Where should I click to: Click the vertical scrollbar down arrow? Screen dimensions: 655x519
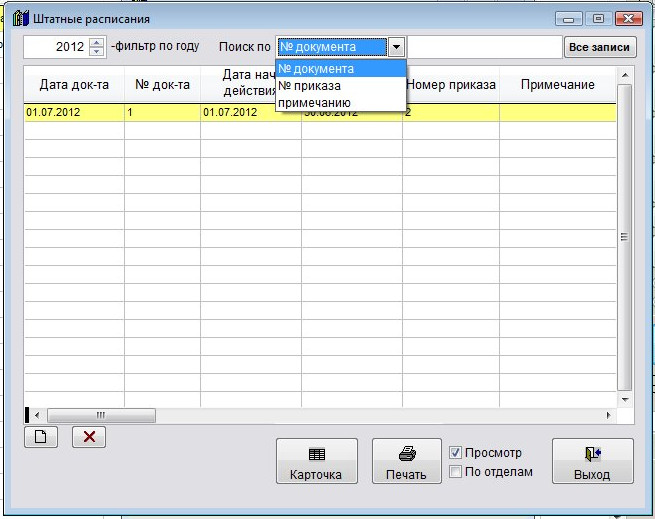click(625, 400)
